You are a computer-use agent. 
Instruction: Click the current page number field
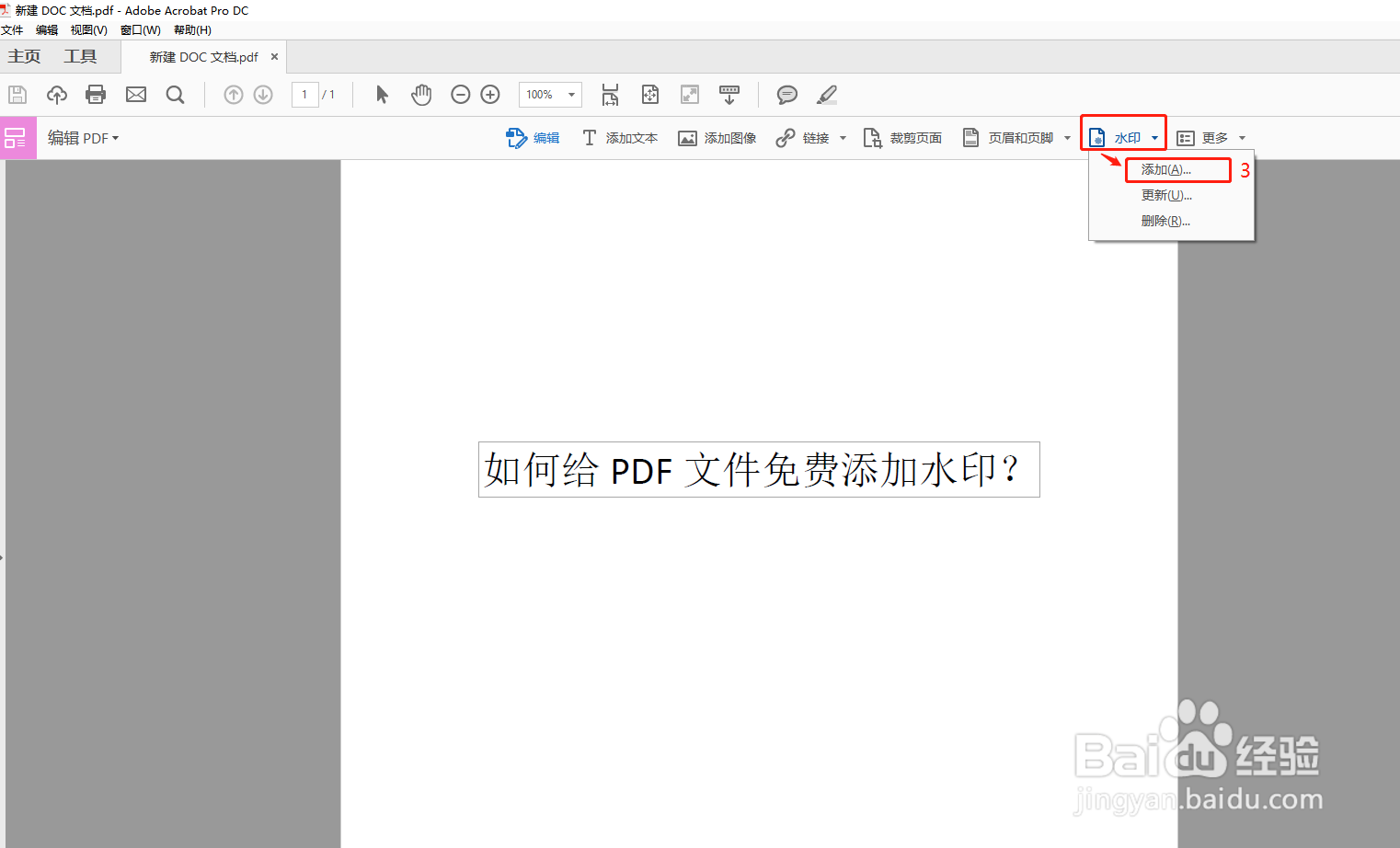pos(304,95)
